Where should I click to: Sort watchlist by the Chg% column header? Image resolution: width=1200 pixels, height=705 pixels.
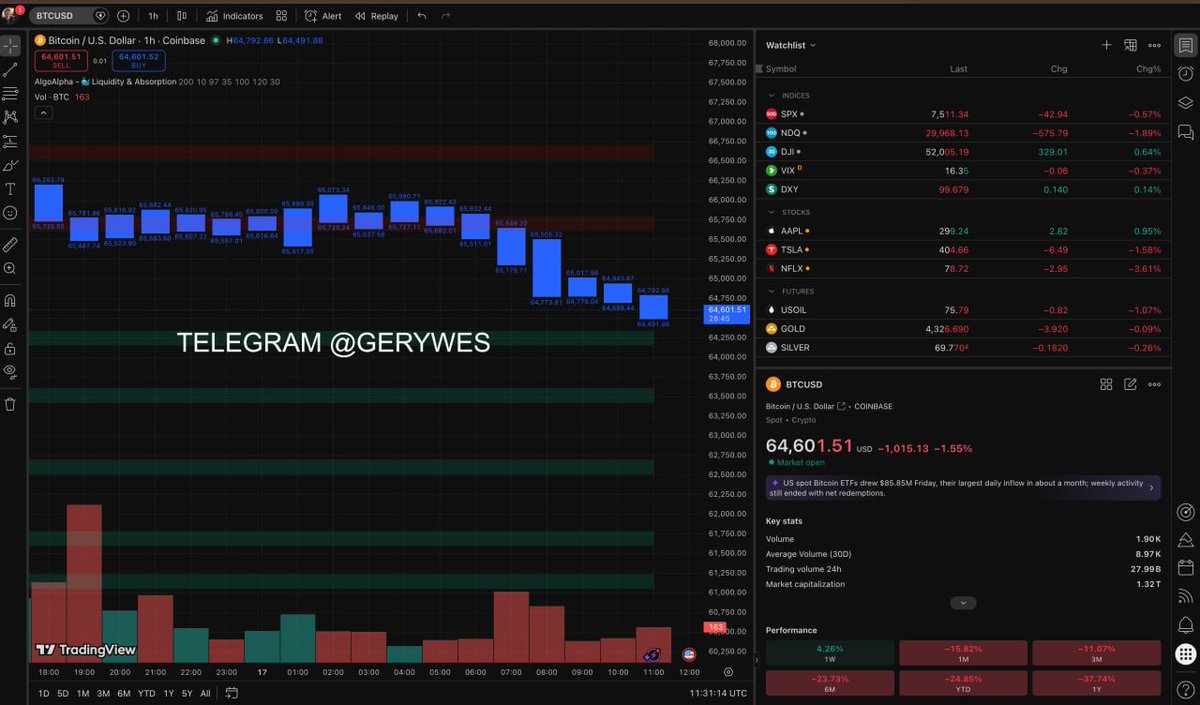click(1149, 69)
